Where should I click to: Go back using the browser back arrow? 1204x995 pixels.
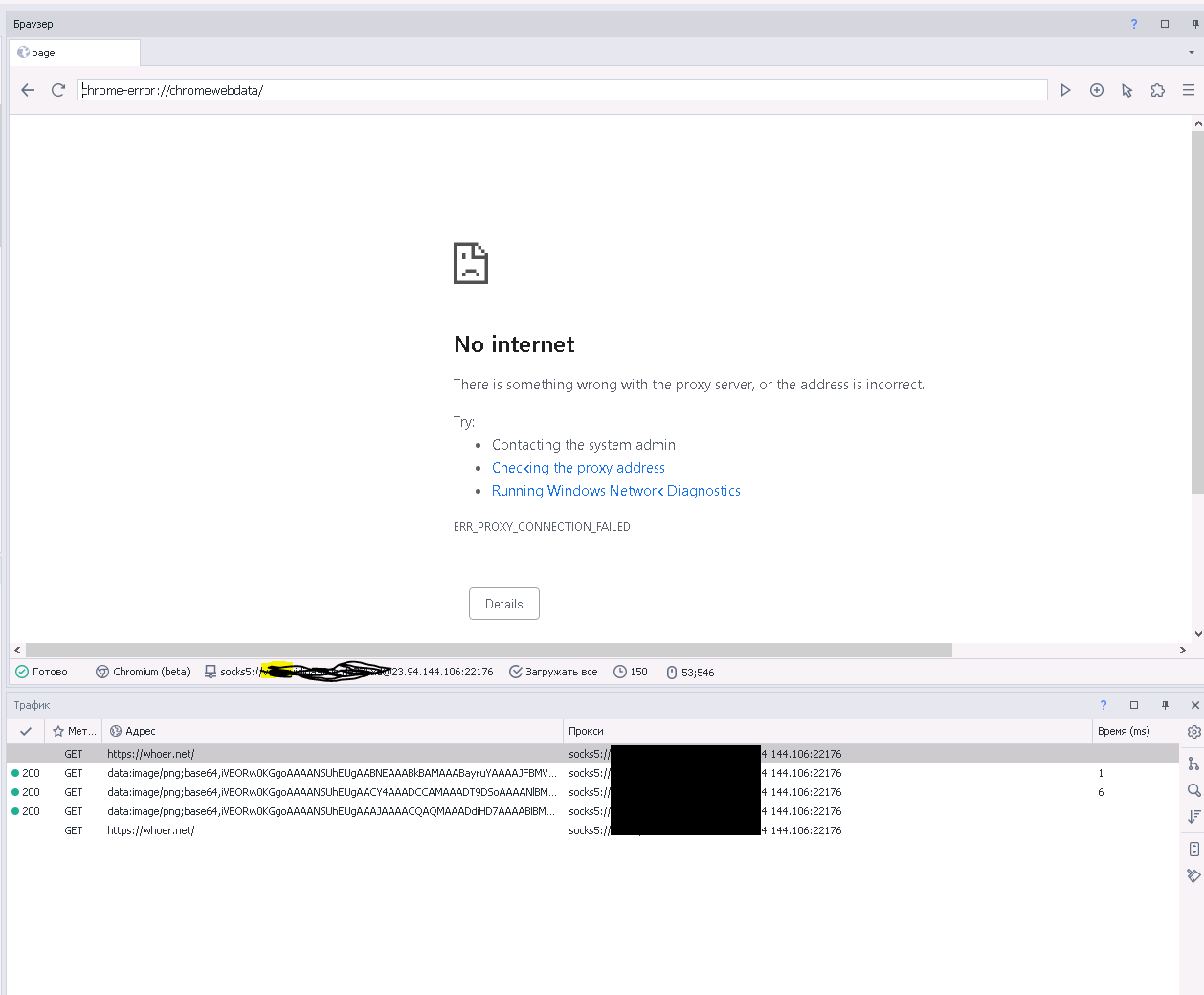pos(28,90)
